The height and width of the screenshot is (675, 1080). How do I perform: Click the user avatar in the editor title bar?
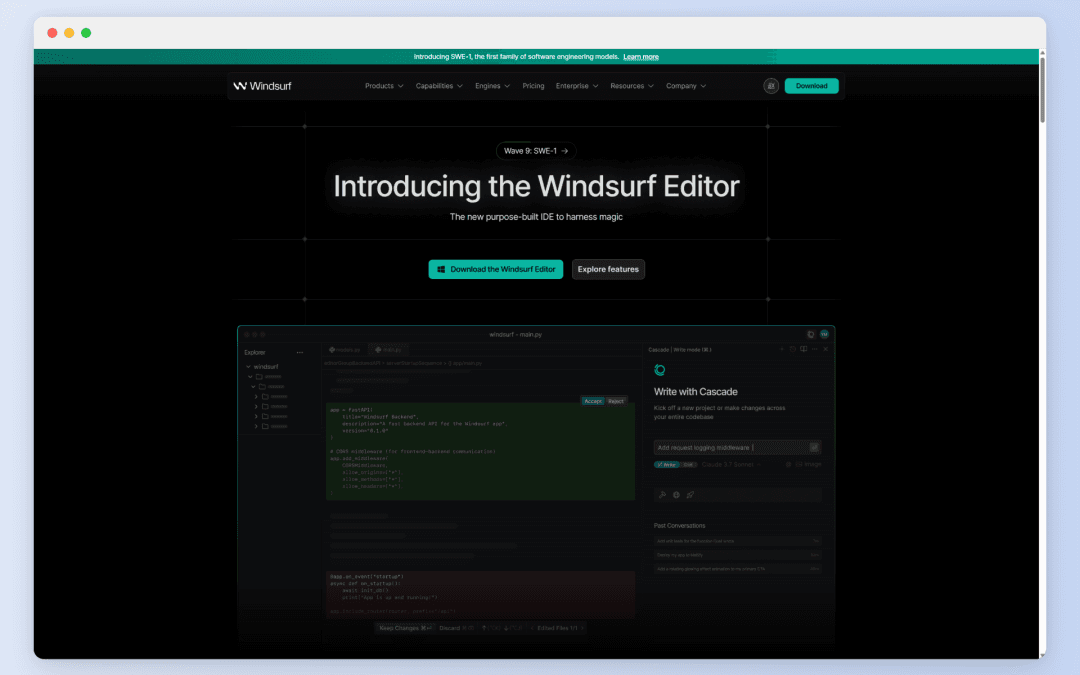(824, 334)
